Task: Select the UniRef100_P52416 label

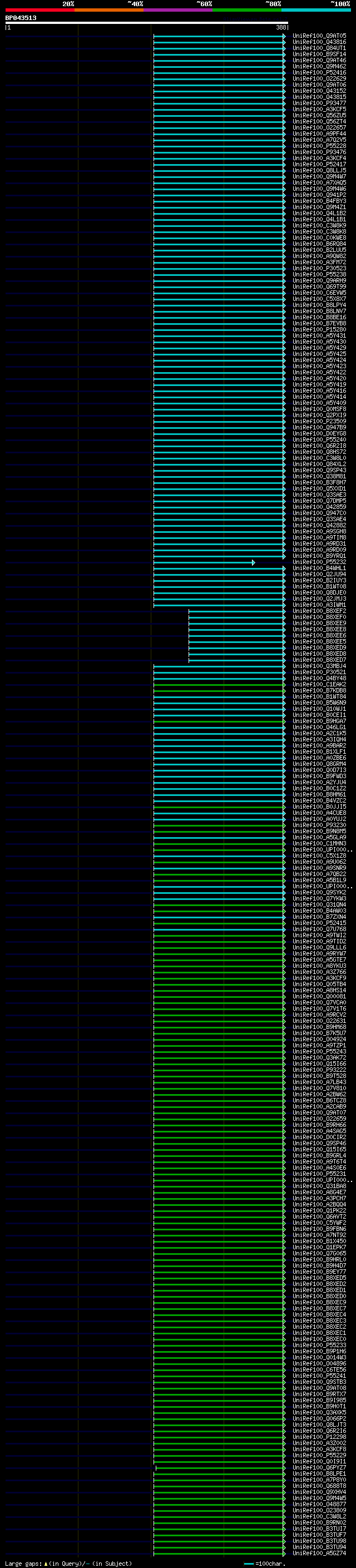Action: pyautogui.click(x=319, y=72)
